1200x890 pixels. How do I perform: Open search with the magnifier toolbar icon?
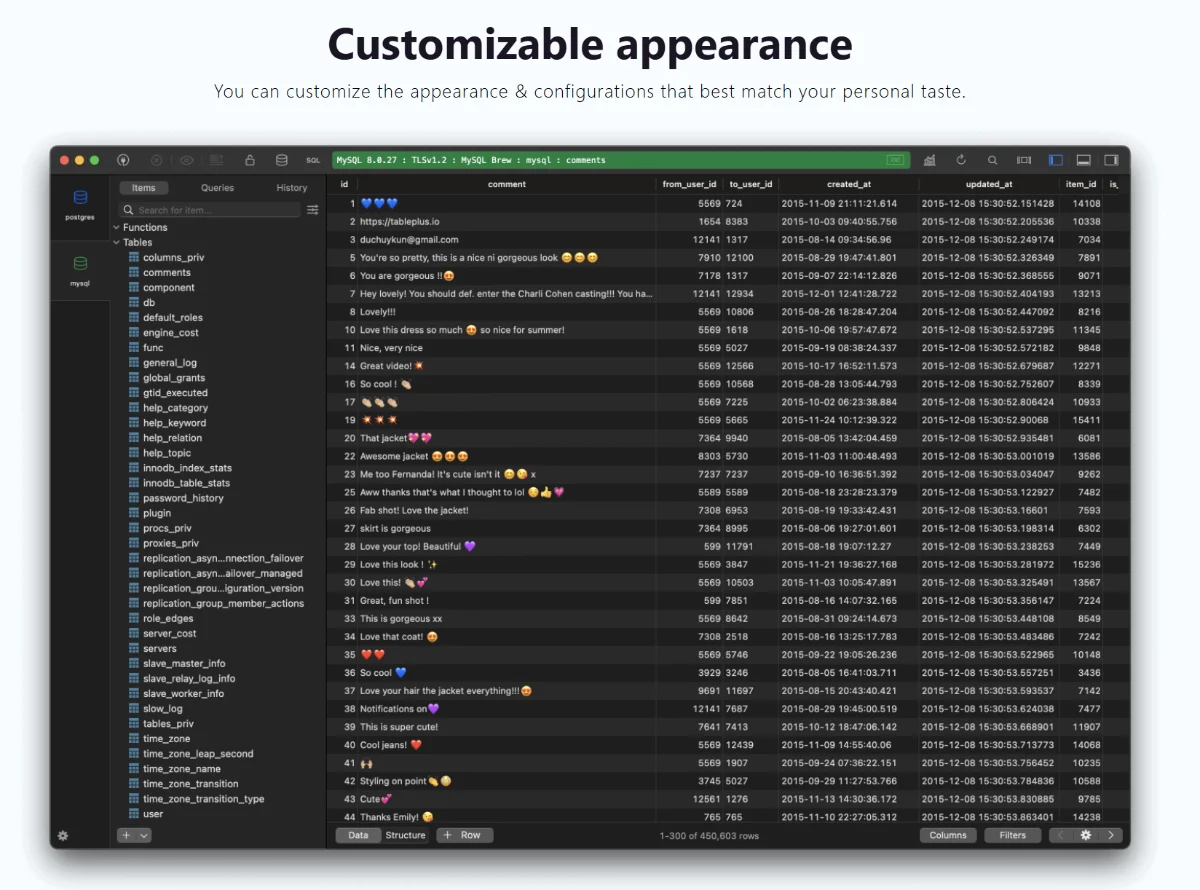pyautogui.click(x=992, y=159)
